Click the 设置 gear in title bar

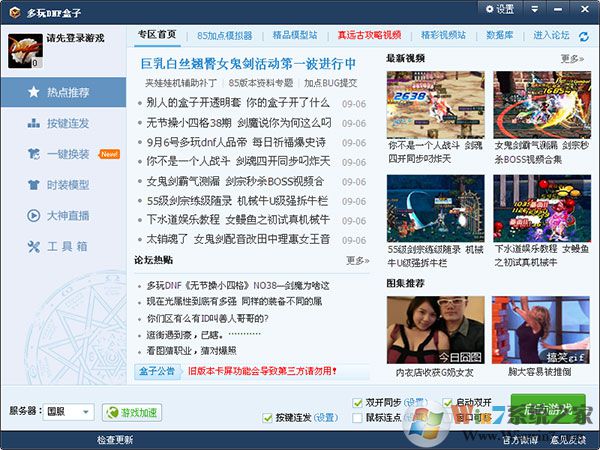500,9
